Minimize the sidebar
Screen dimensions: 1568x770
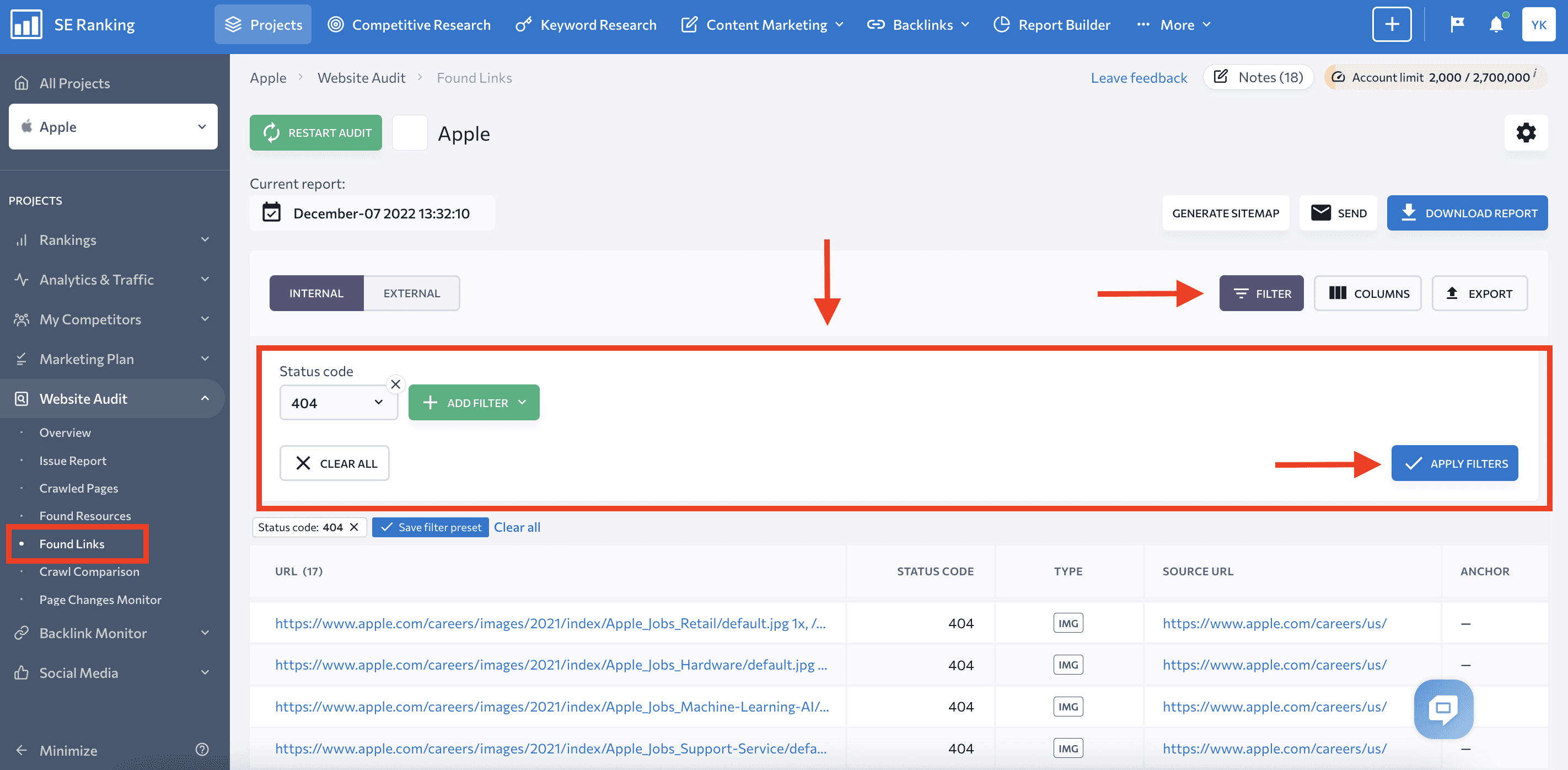57,750
